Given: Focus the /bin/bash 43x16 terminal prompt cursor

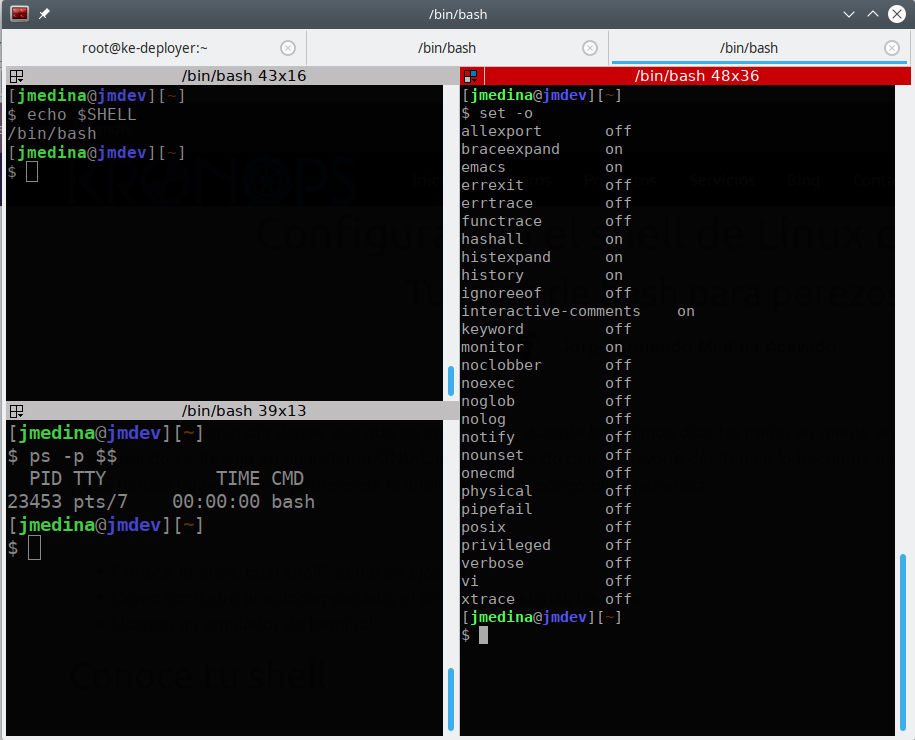Looking at the screenshot, I should [32, 172].
